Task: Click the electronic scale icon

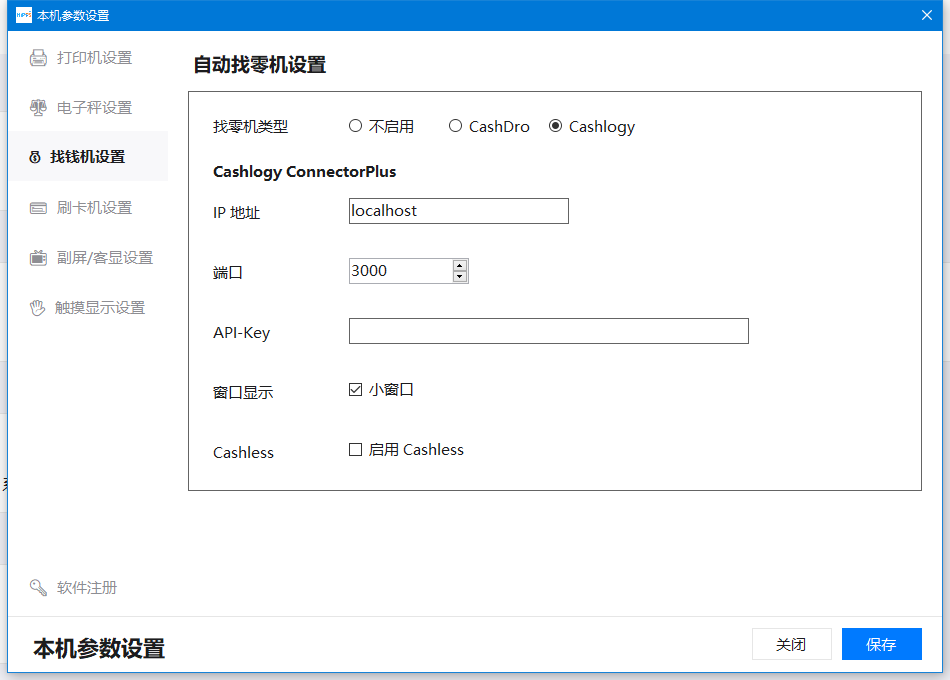Action: (38, 108)
